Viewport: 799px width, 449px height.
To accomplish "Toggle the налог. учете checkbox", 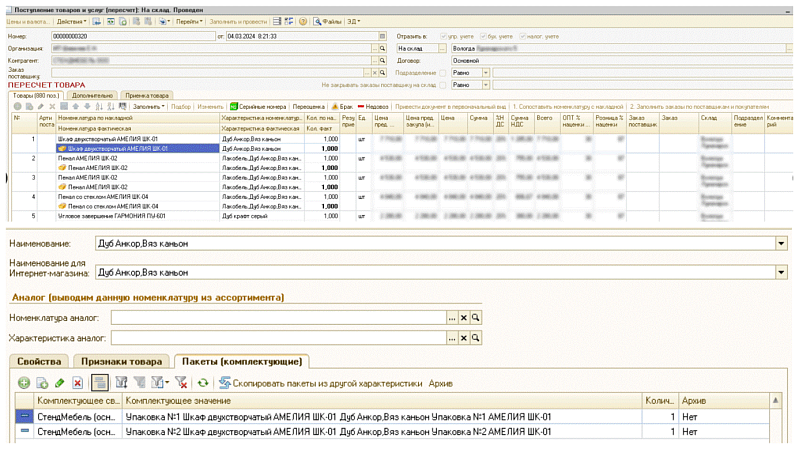I will [x=523, y=36].
